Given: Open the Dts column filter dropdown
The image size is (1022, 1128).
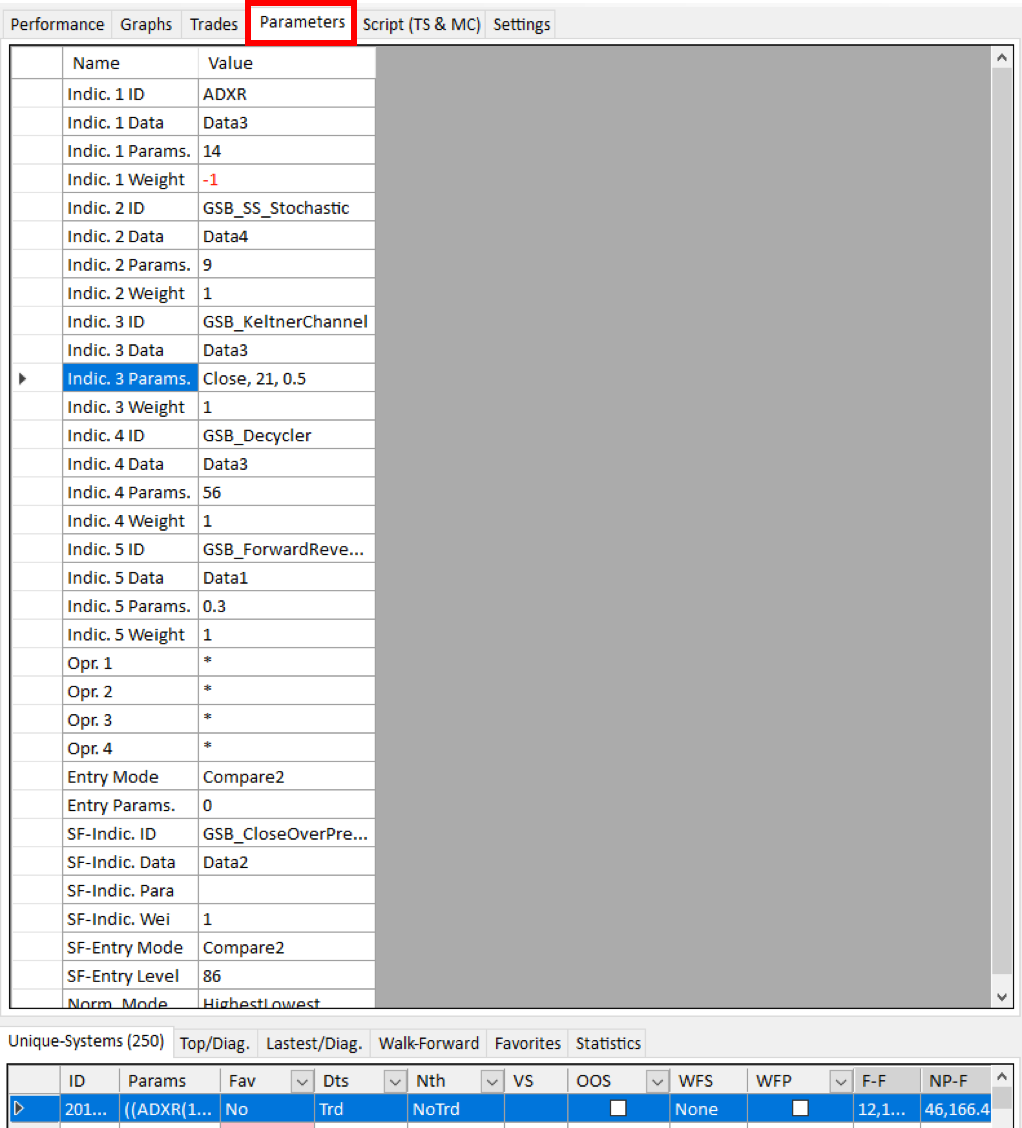Looking at the screenshot, I should tap(394, 1081).
